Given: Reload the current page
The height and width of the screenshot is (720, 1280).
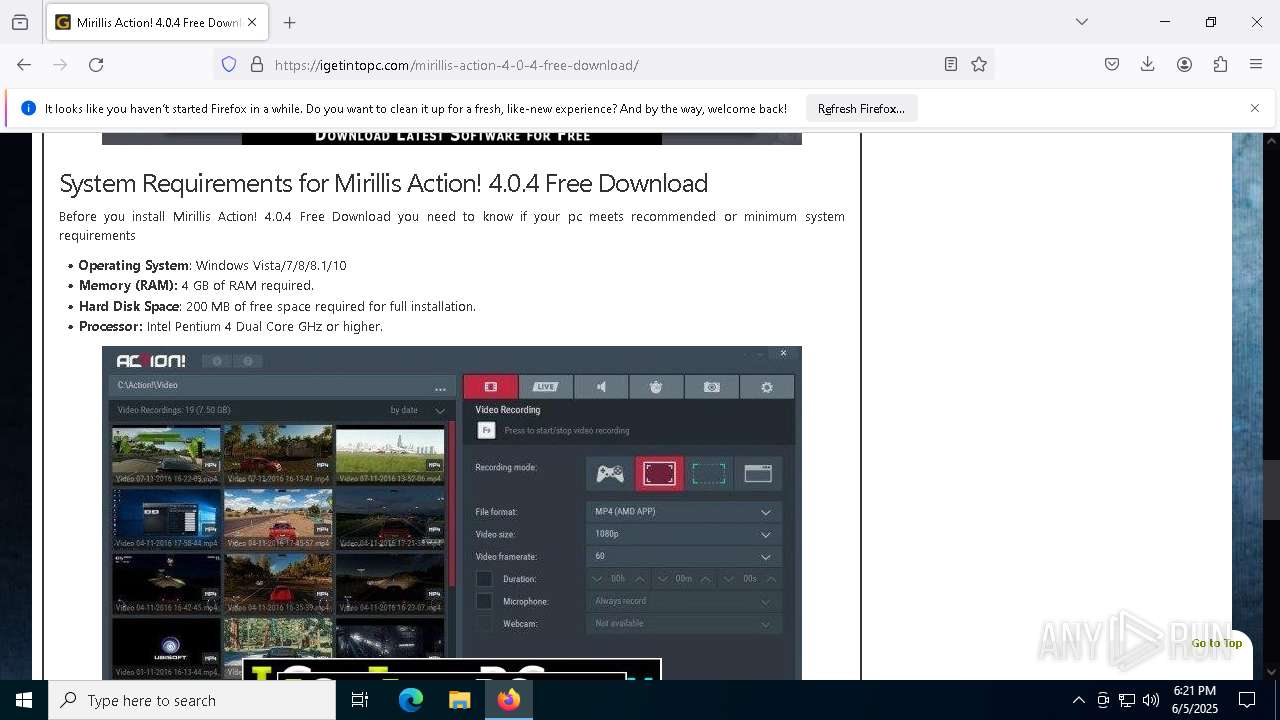Looking at the screenshot, I should (96, 64).
